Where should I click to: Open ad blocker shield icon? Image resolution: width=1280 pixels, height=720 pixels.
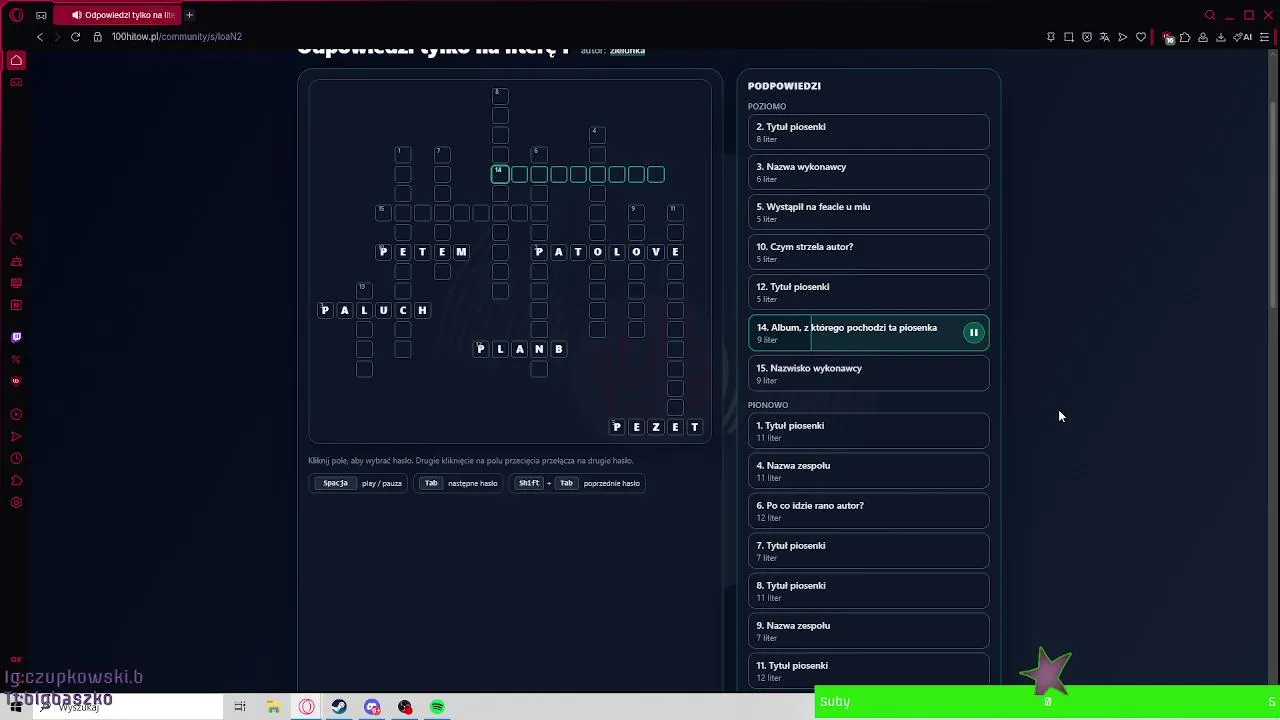(x=1087, y=37)
